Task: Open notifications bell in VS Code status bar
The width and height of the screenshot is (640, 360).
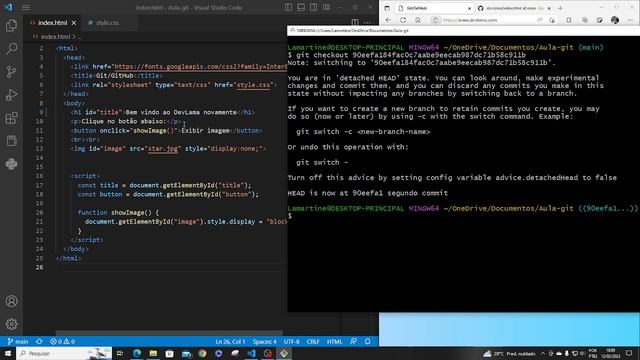Action: (368, 342)
